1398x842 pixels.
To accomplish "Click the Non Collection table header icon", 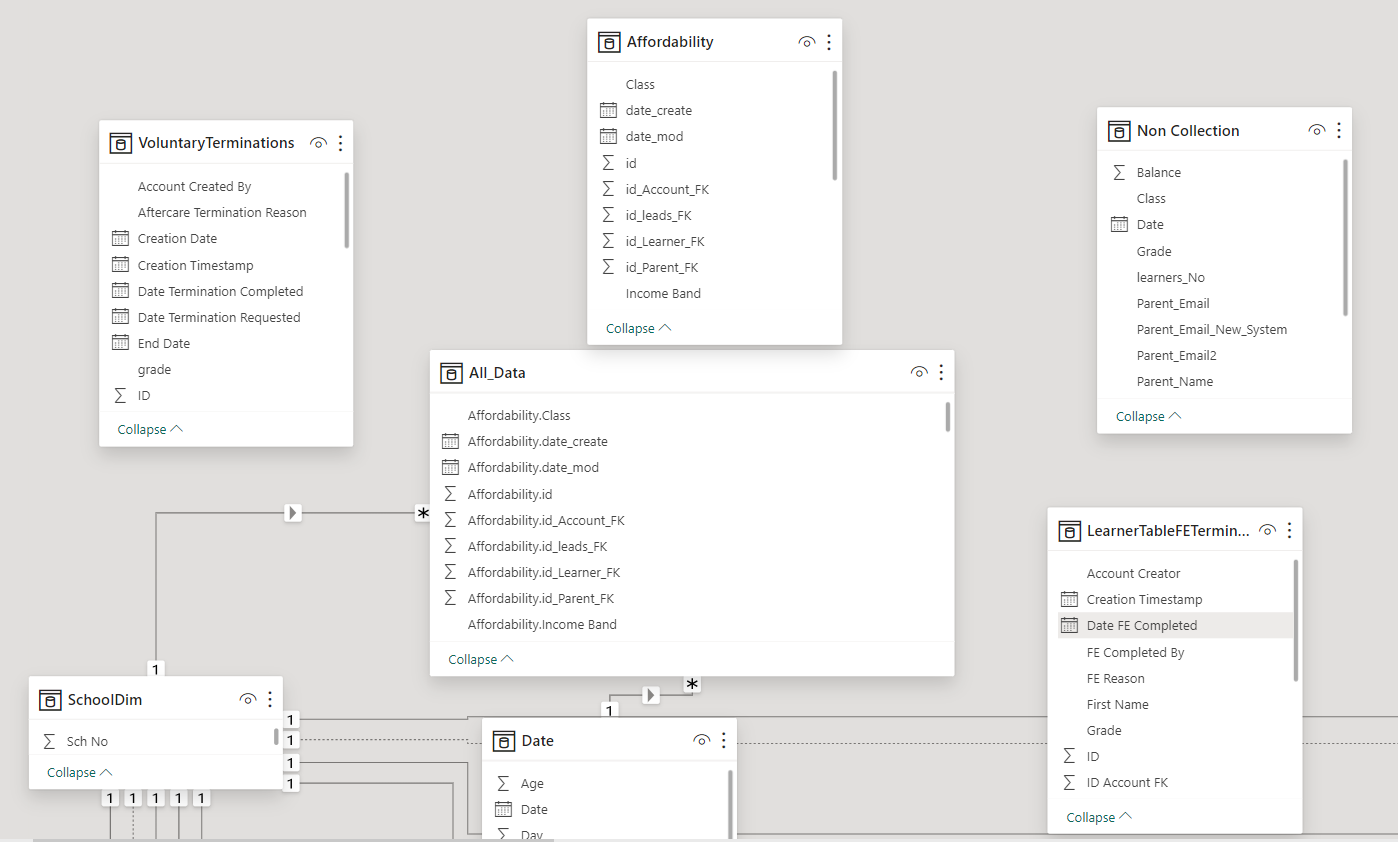I will coord(1119,131).
